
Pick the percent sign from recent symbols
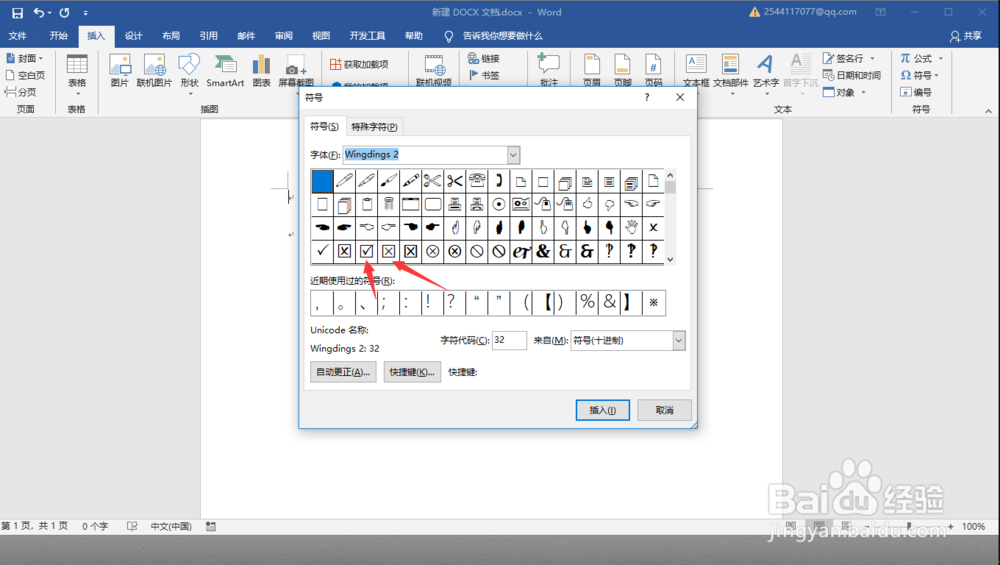click(x=587, y=303)
